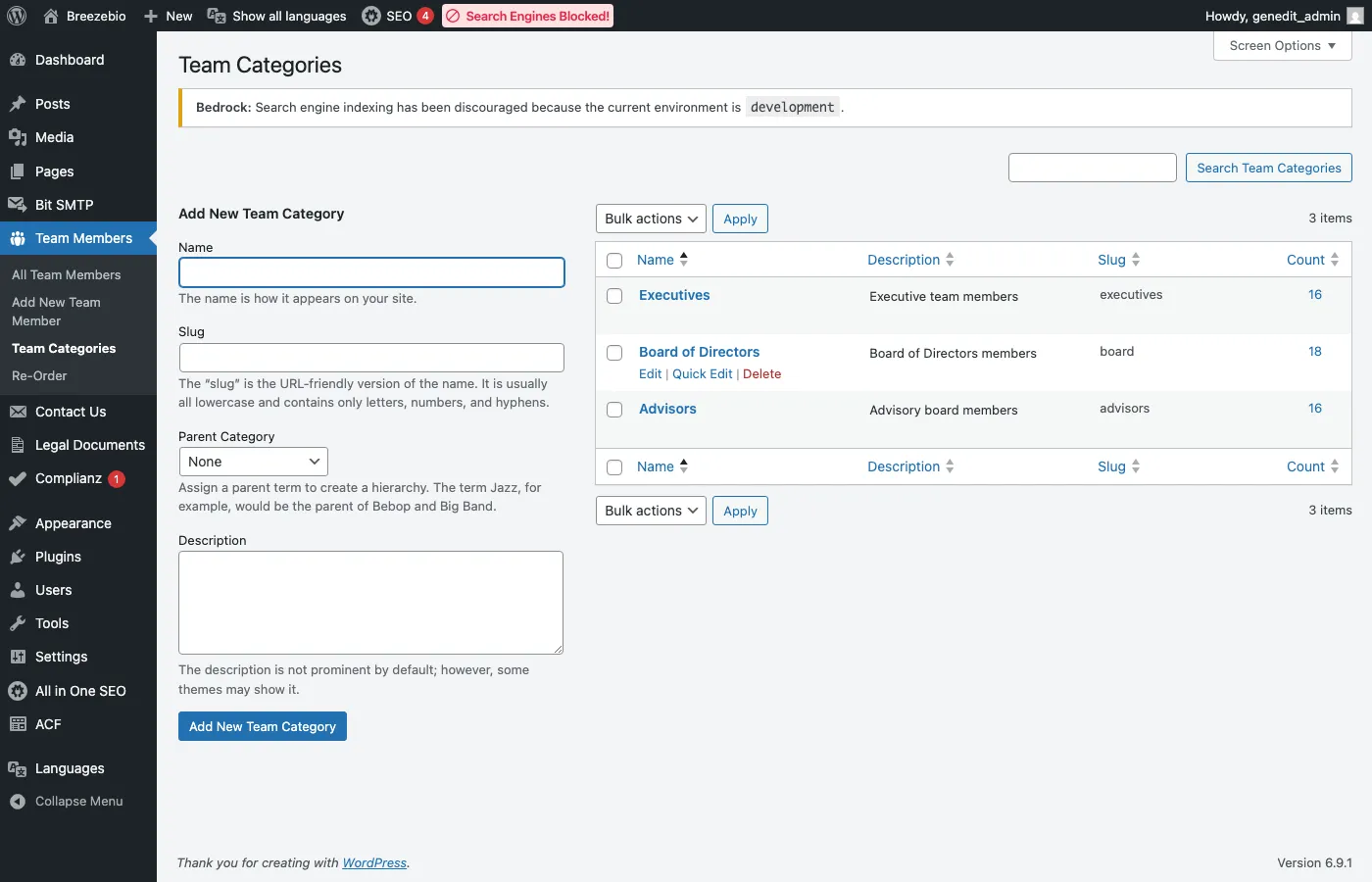Click the Collapse Menu arrow icon
This screenshot has width=1372, height=882.
(x=18, y=802)
